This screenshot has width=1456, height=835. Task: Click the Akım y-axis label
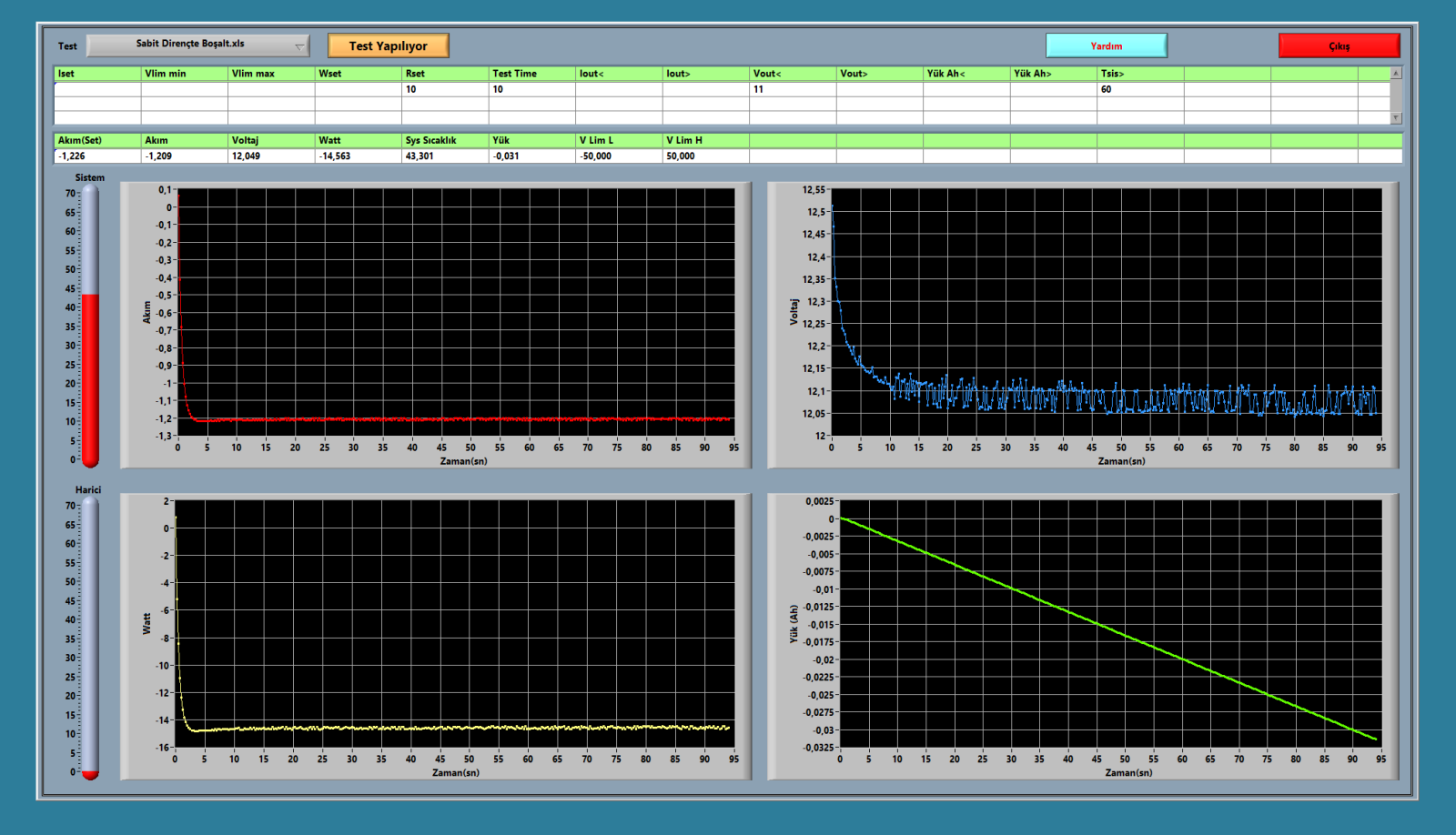click(147, 312)
